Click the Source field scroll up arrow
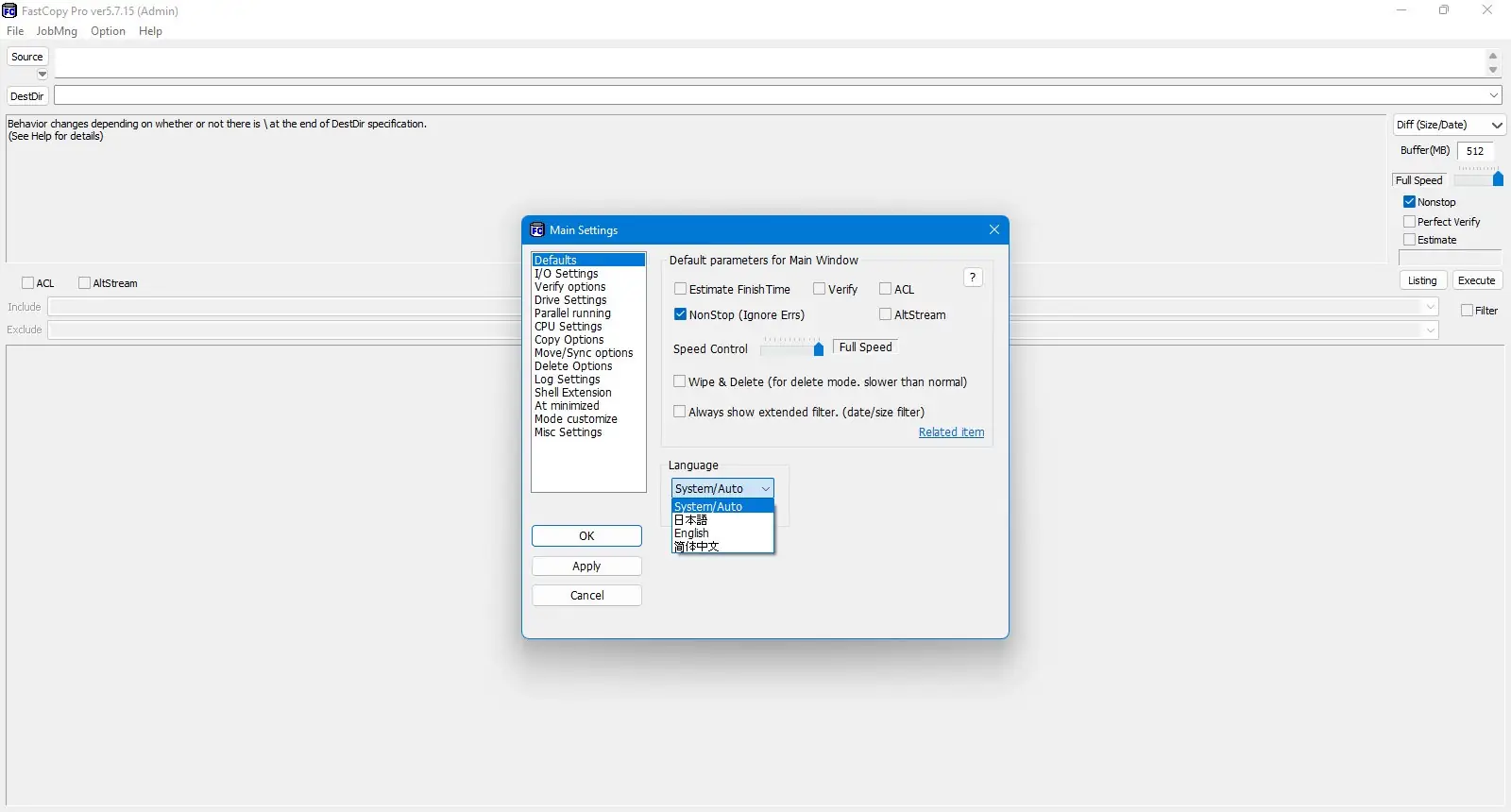Image resolution: width=1511 pixels, height=812 pixels. (1493, 56)
